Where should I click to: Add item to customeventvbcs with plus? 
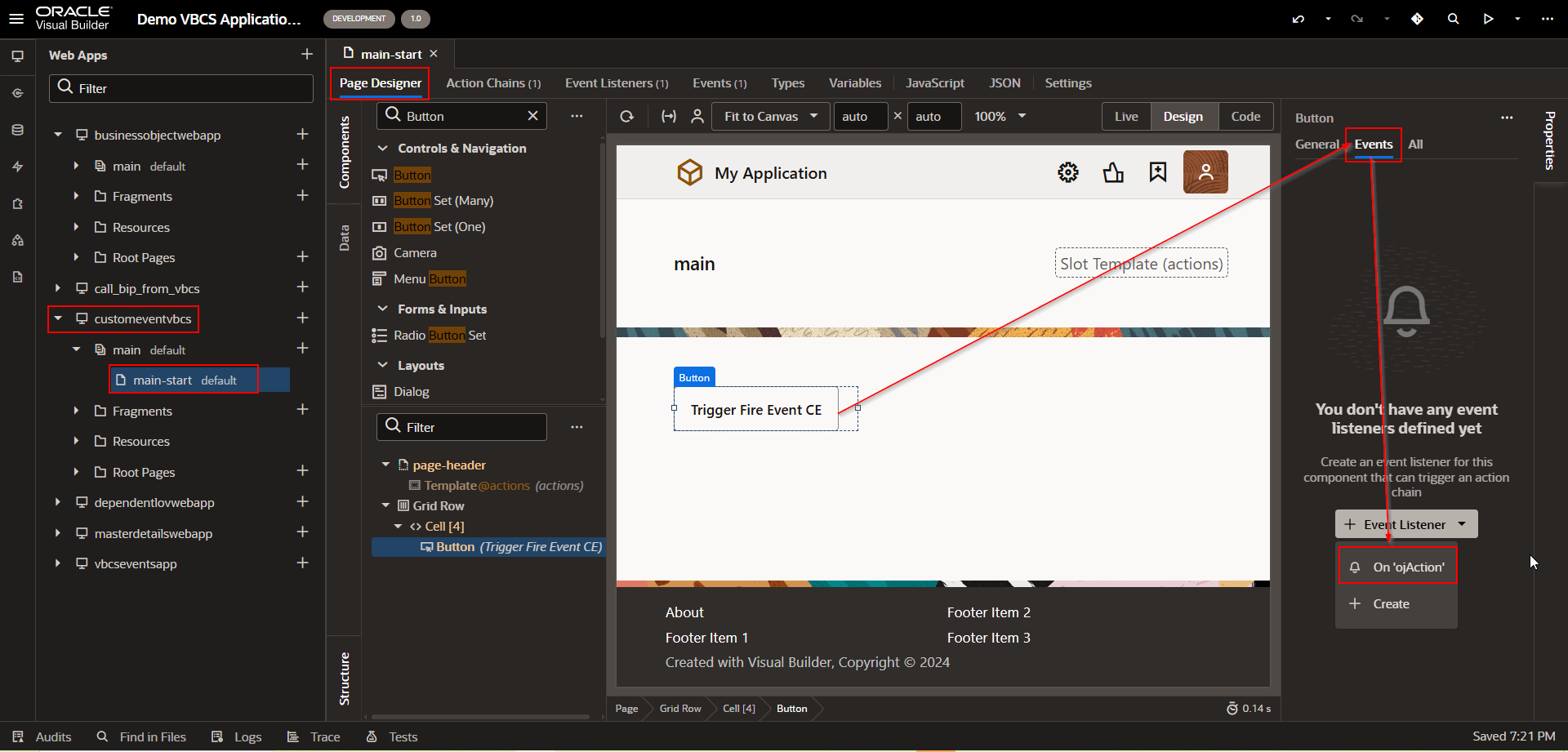tap(302, 318)
